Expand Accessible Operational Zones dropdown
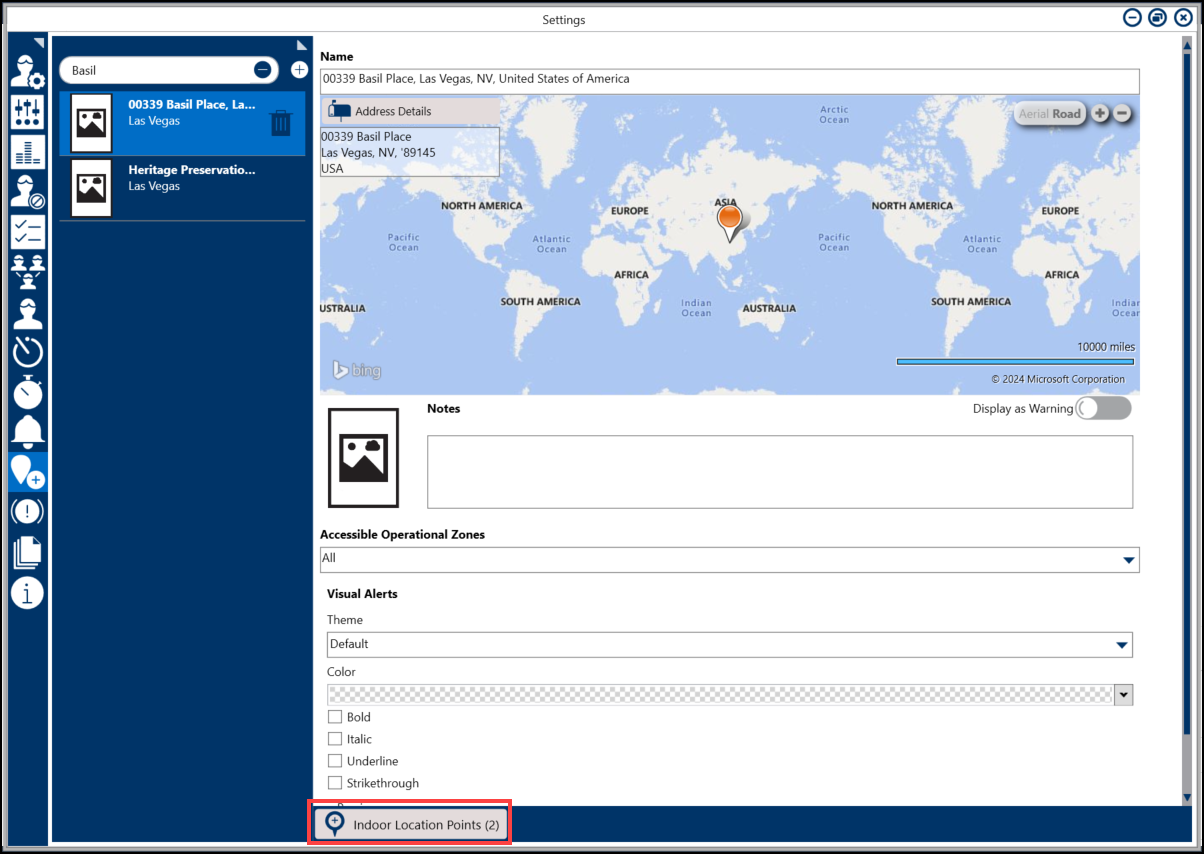This screenshot has width=1204, height=854. tap(1128, 559)
